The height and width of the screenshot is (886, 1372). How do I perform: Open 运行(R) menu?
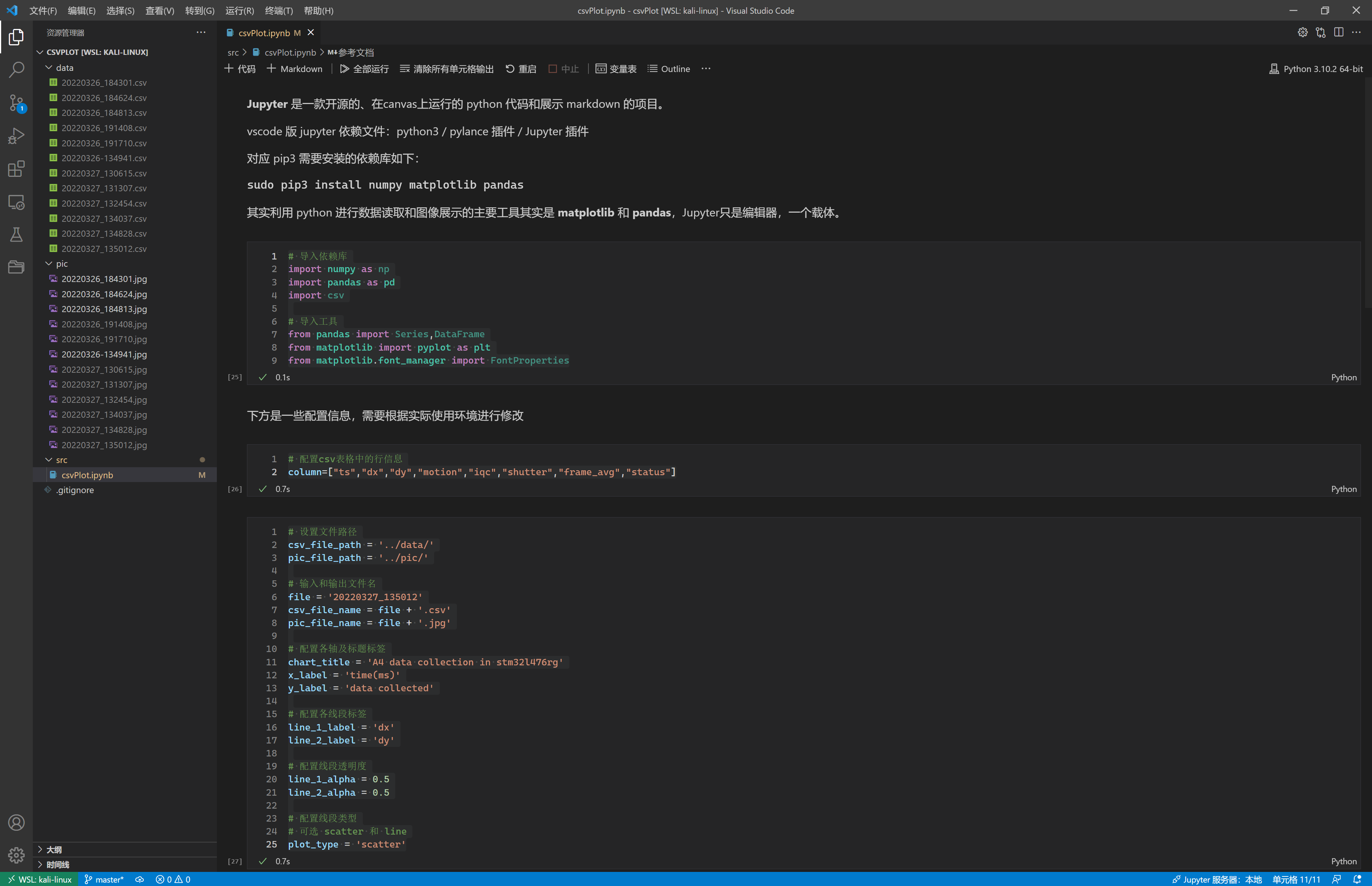pyautogui.click(x=239, y=10)
